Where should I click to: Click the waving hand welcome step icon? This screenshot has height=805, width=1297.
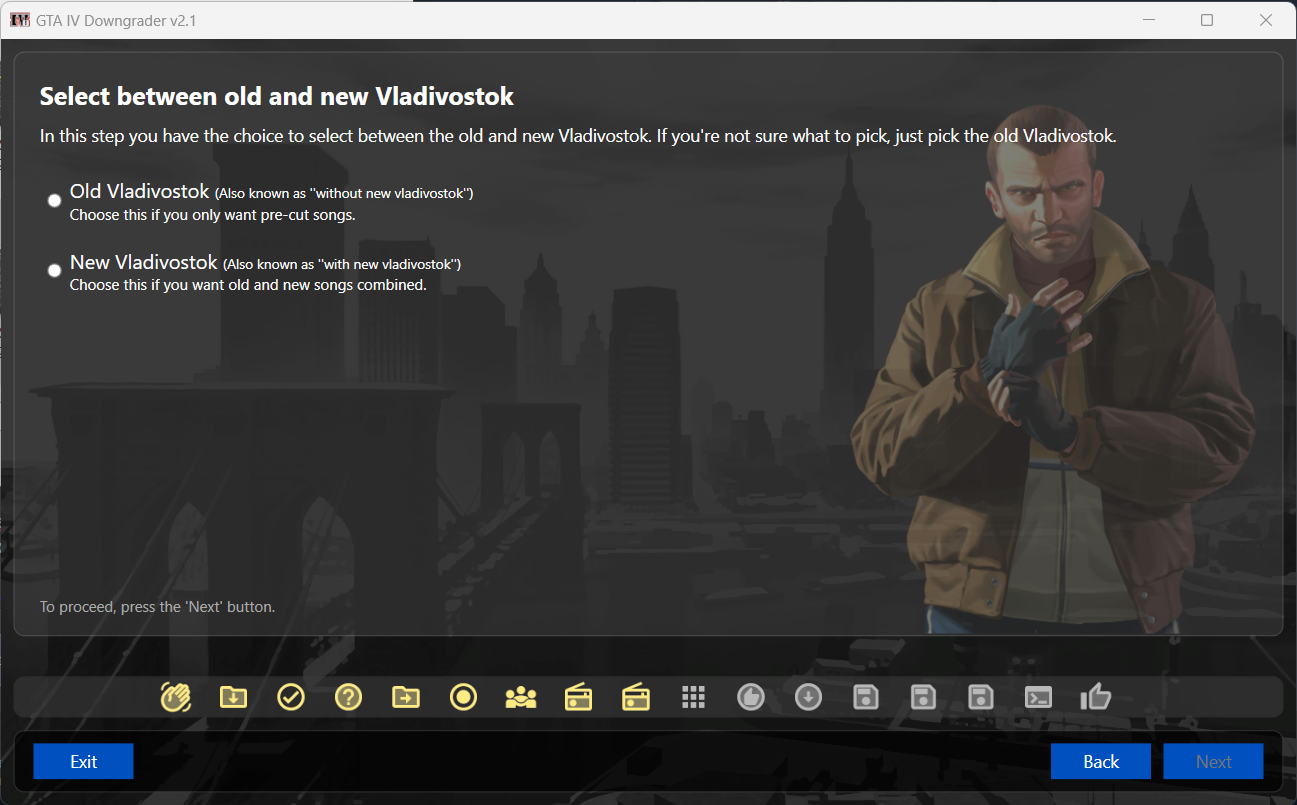pos(176,697)
